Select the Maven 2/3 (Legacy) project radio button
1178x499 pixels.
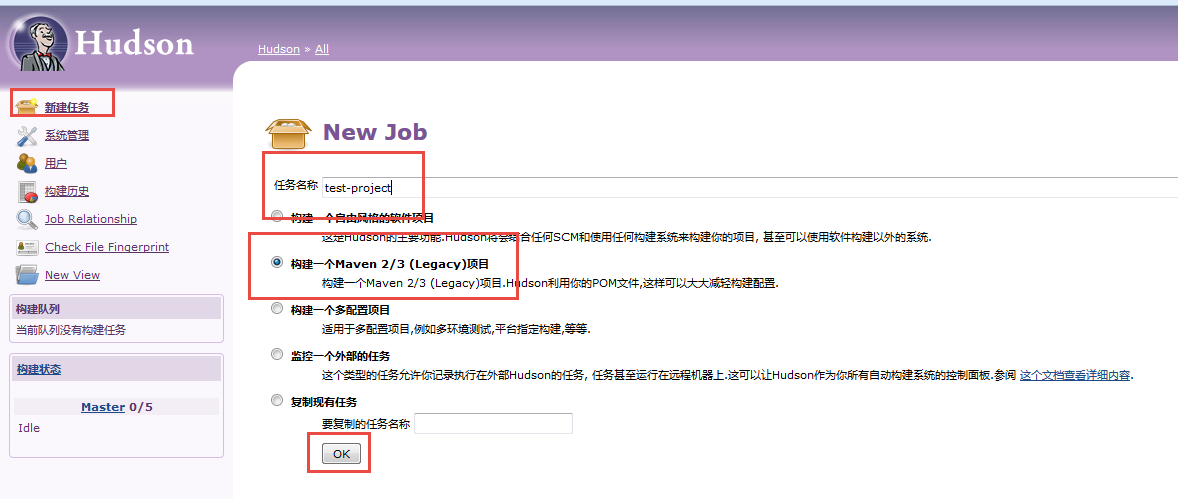point(277,262)
